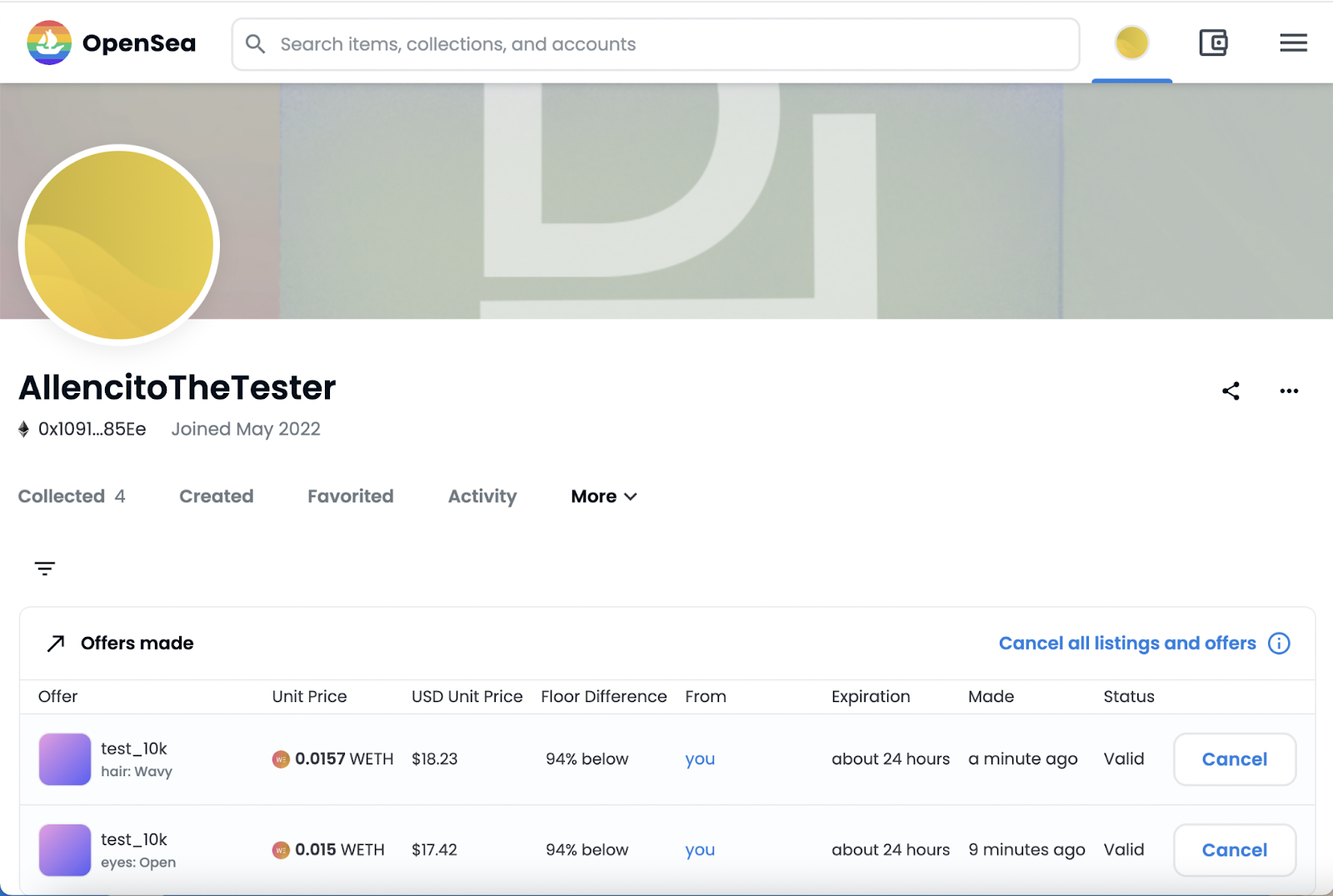Toggle the filter list icon
The width and height of the screenshot is (1333, 896).
pos(45,569)
